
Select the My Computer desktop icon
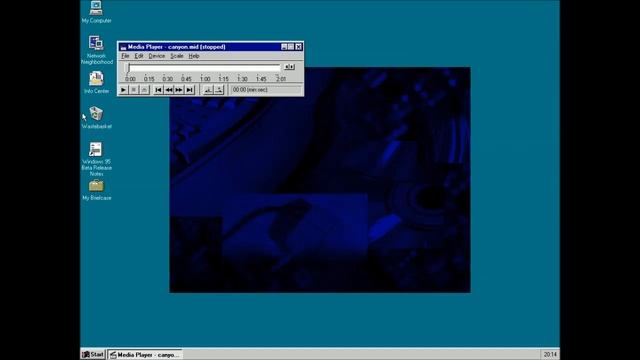96,12
